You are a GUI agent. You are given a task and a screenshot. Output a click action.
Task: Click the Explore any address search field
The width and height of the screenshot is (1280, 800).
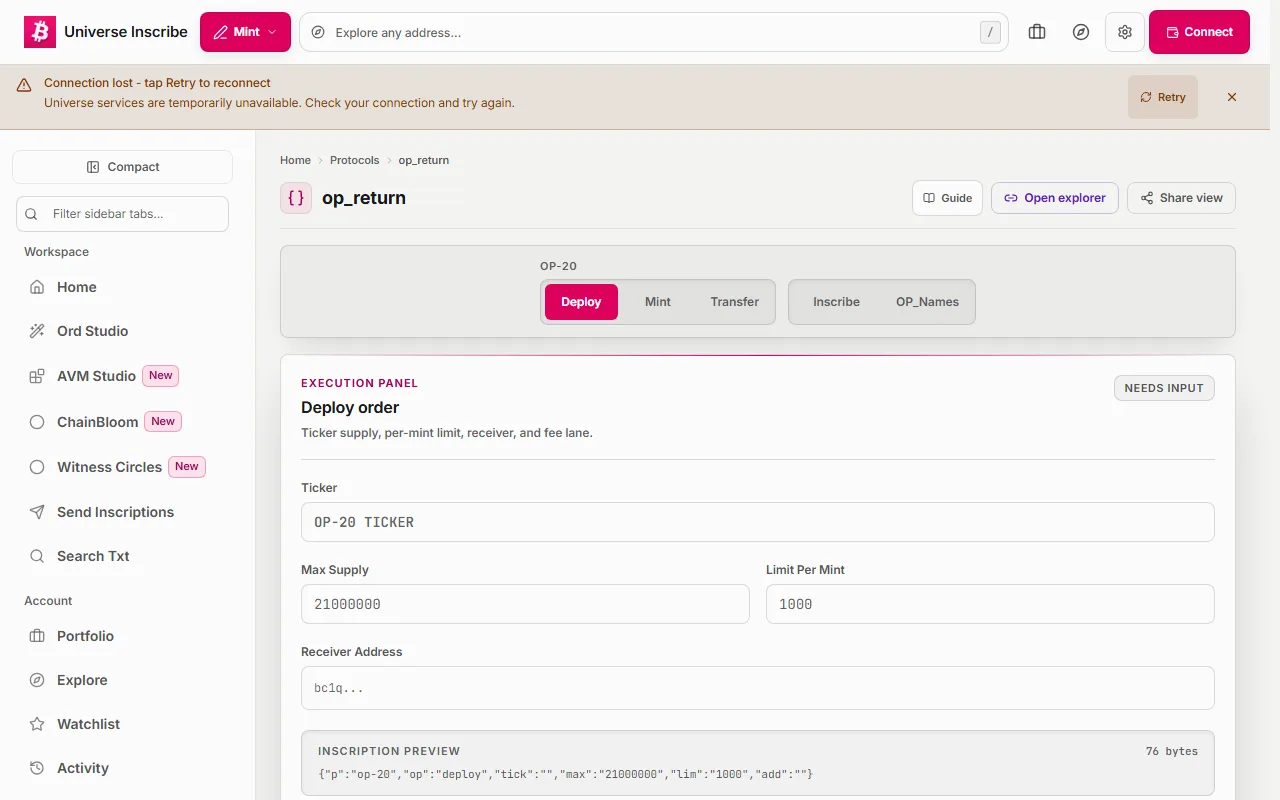click(x=654, y=32)
